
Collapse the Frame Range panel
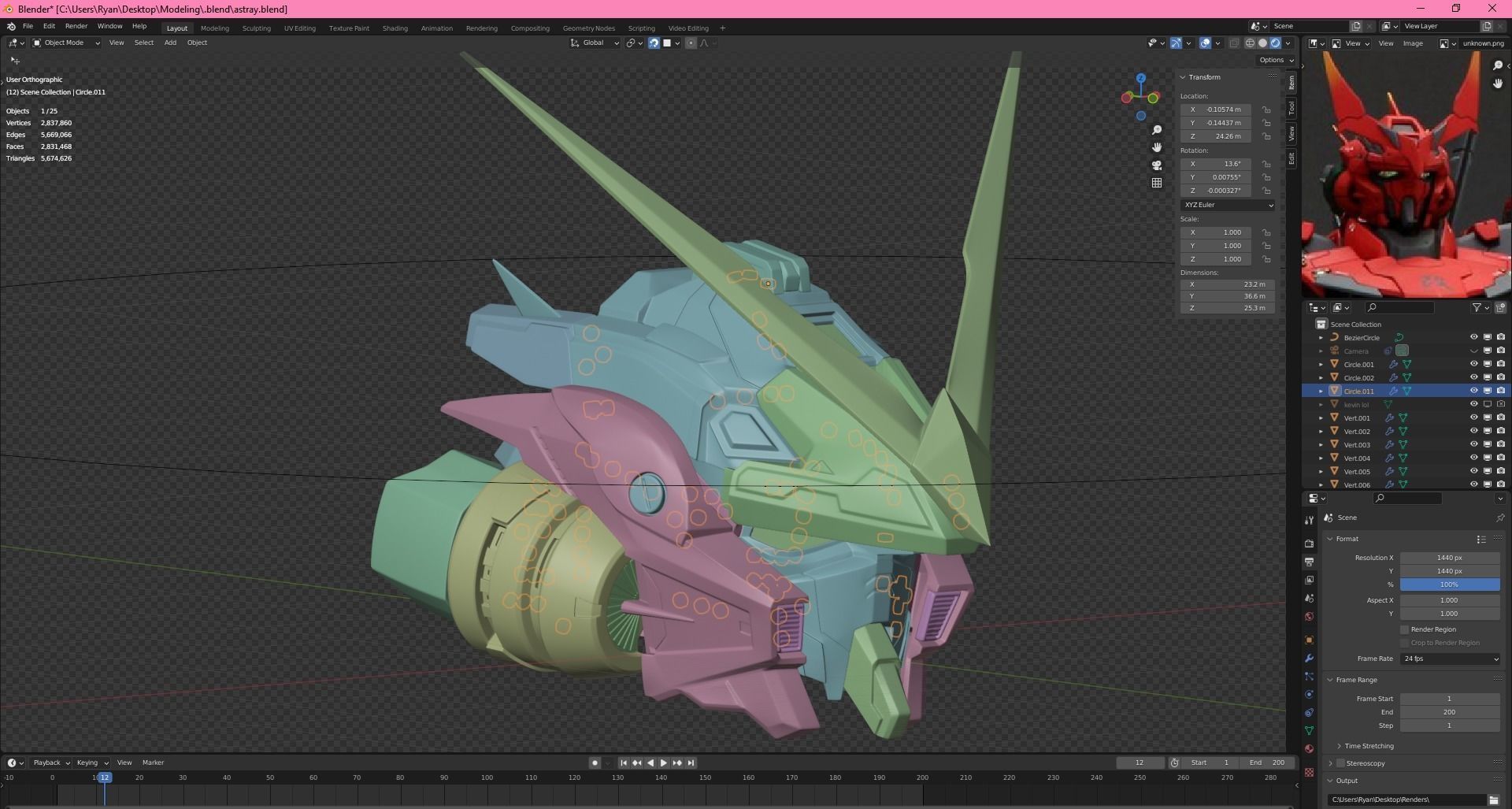point(1330,680)
